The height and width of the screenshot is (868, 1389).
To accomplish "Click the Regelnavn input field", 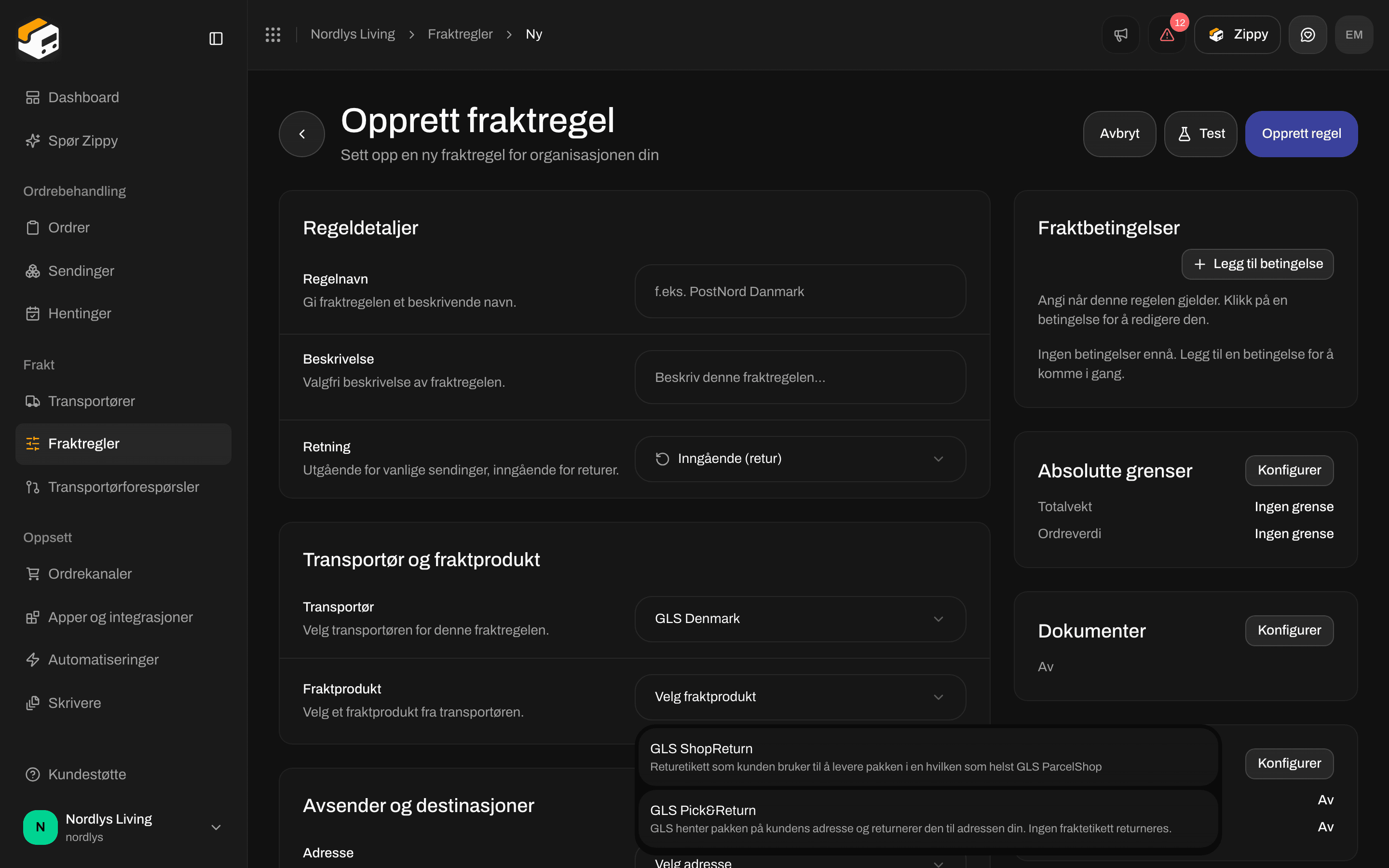I will [x=800, y=291].
